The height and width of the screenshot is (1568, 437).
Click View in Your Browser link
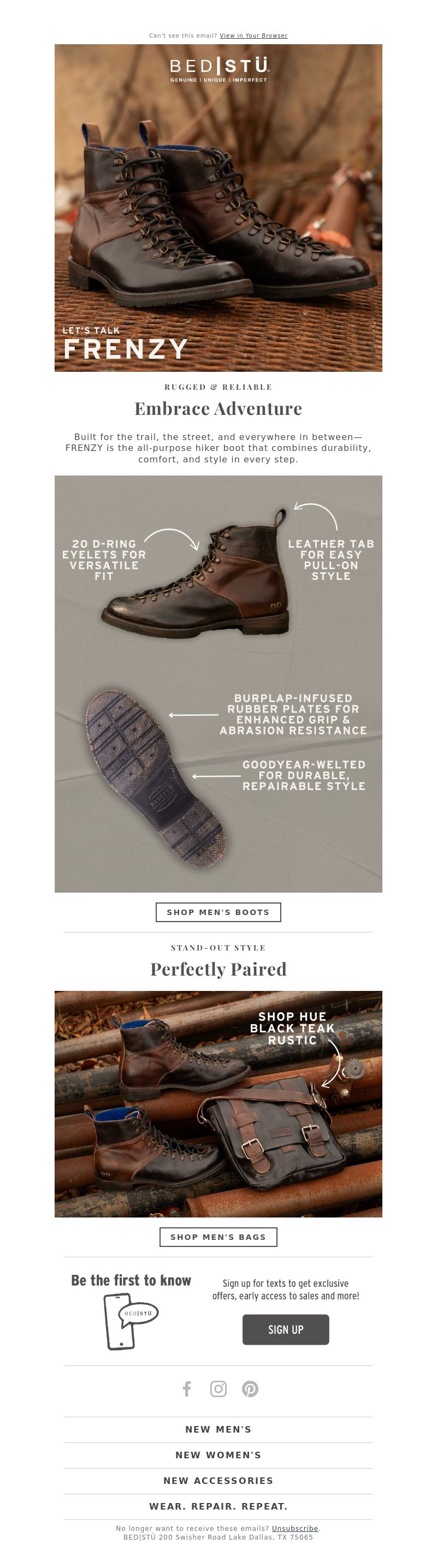point(253,35)
